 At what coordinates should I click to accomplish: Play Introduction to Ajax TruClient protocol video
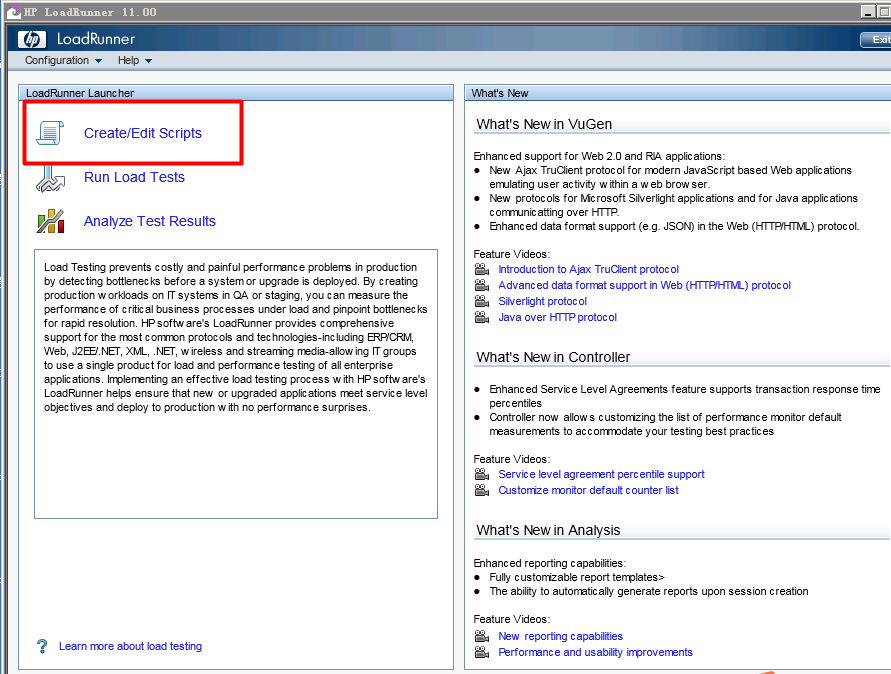(588, 269)
